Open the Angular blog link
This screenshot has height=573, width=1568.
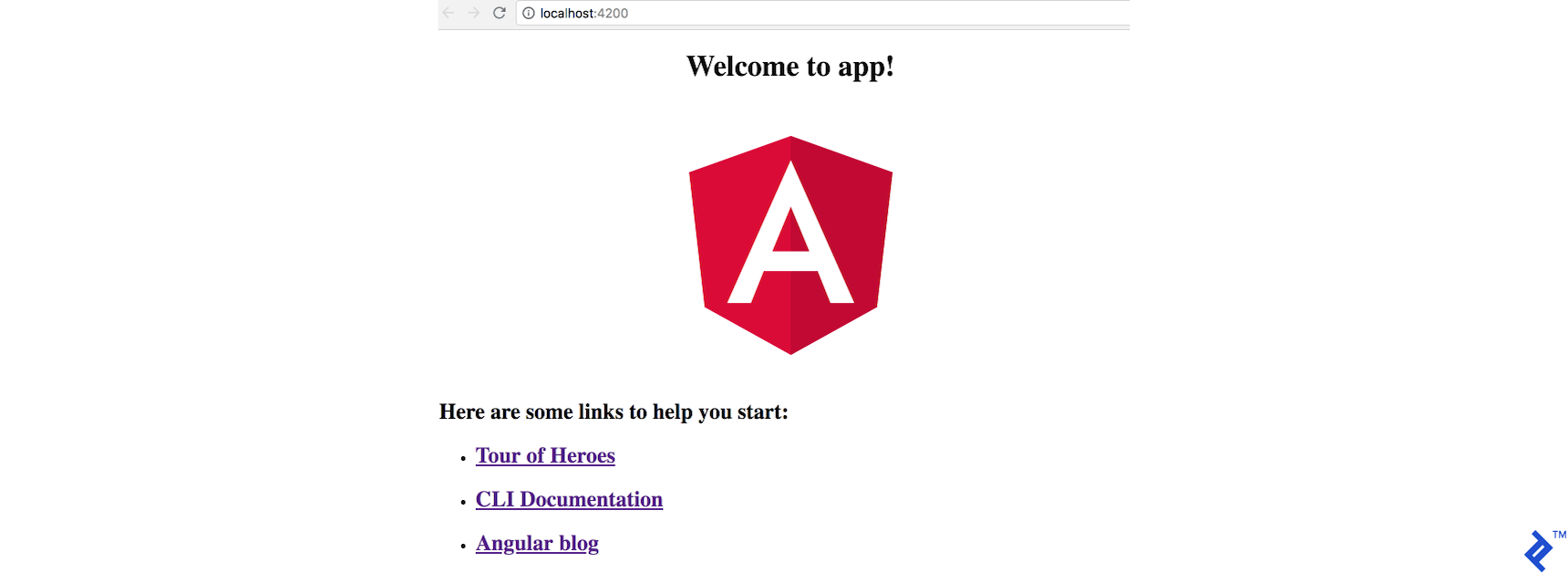[537, 544]
